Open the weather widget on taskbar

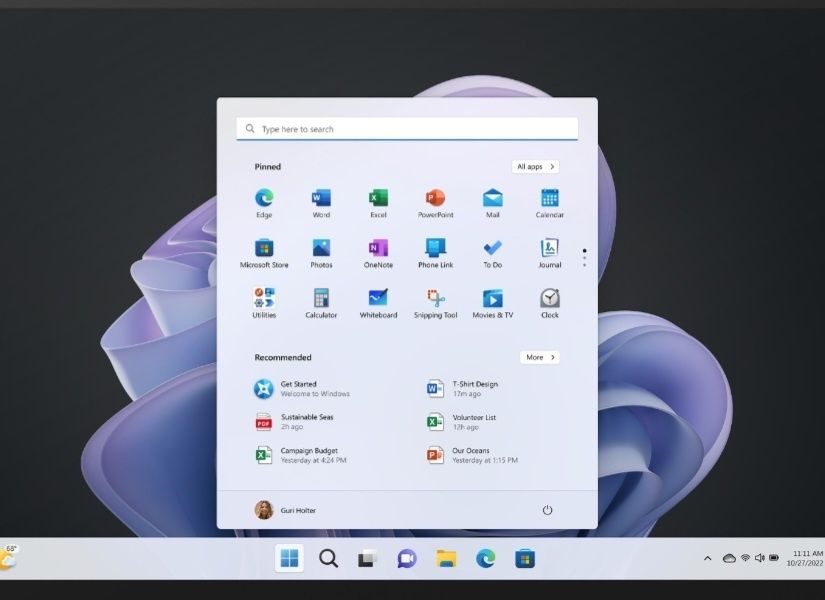pos(9,558)
